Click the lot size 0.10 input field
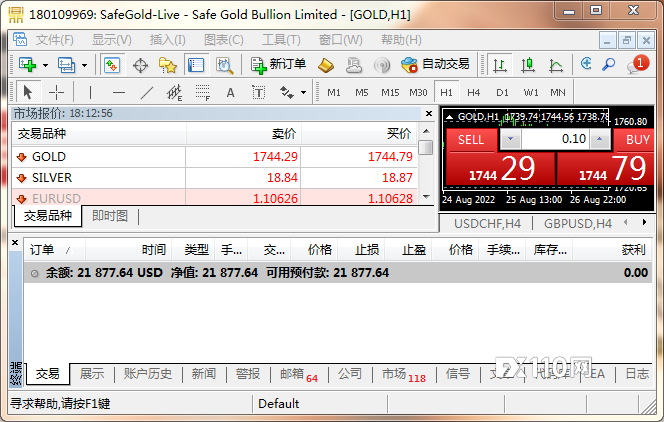664x422 pixels. 555,139
